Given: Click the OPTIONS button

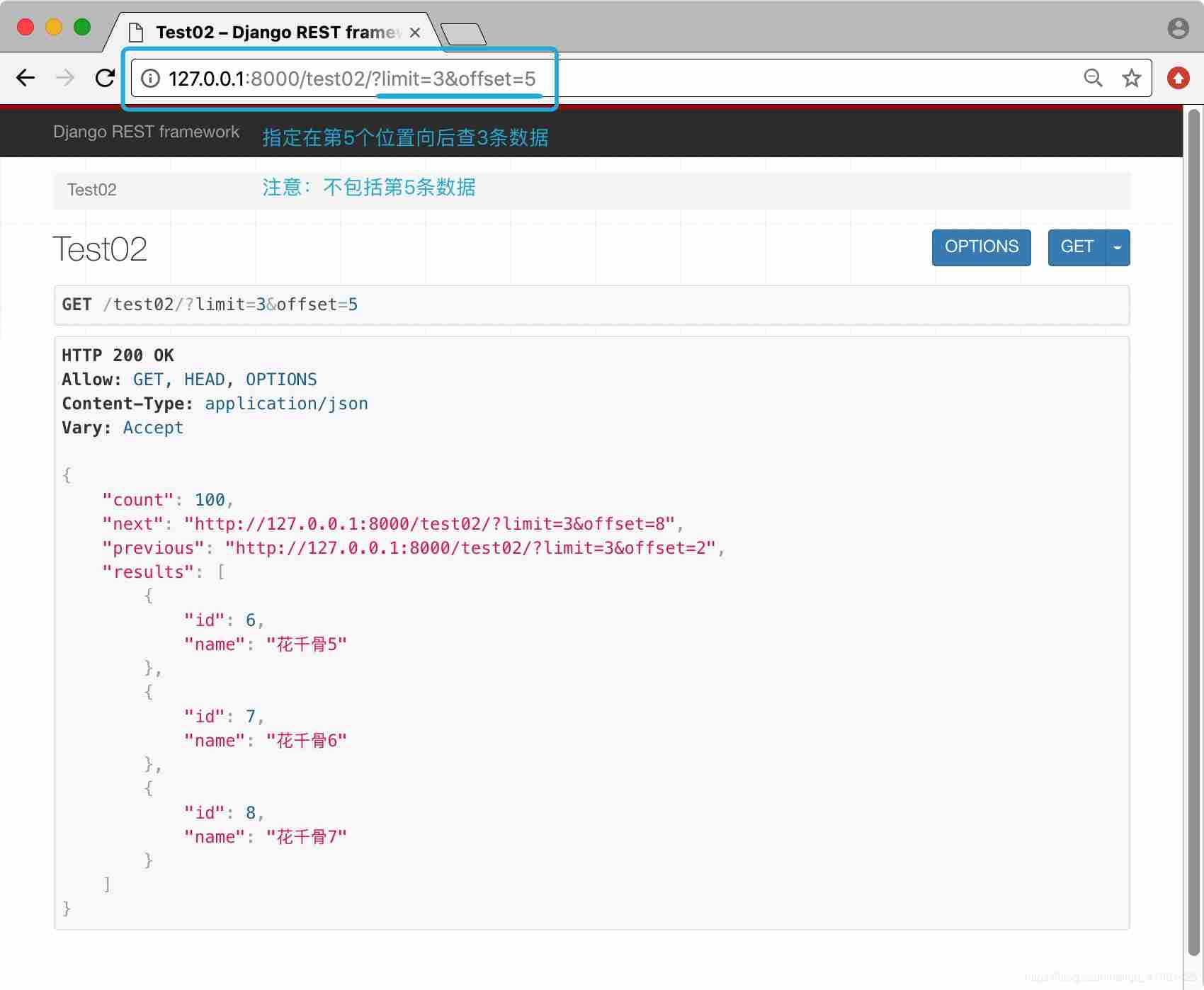Looking at the screenshot, I should (x=981, y=247).
